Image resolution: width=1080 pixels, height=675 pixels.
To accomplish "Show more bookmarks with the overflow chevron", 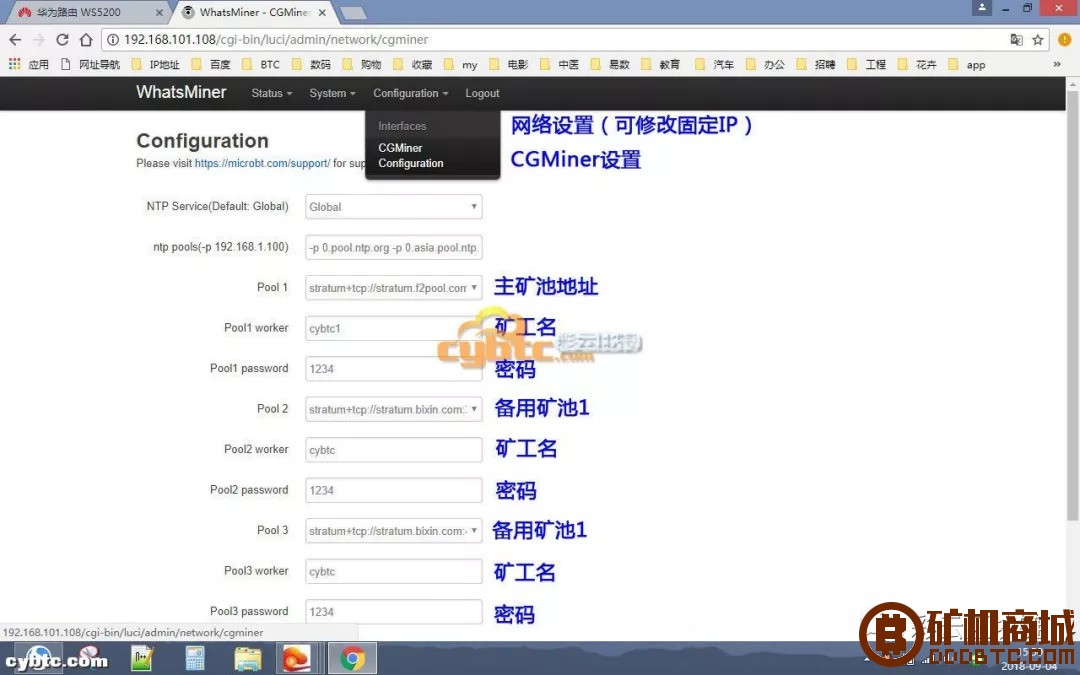I will pos(1057,64).
